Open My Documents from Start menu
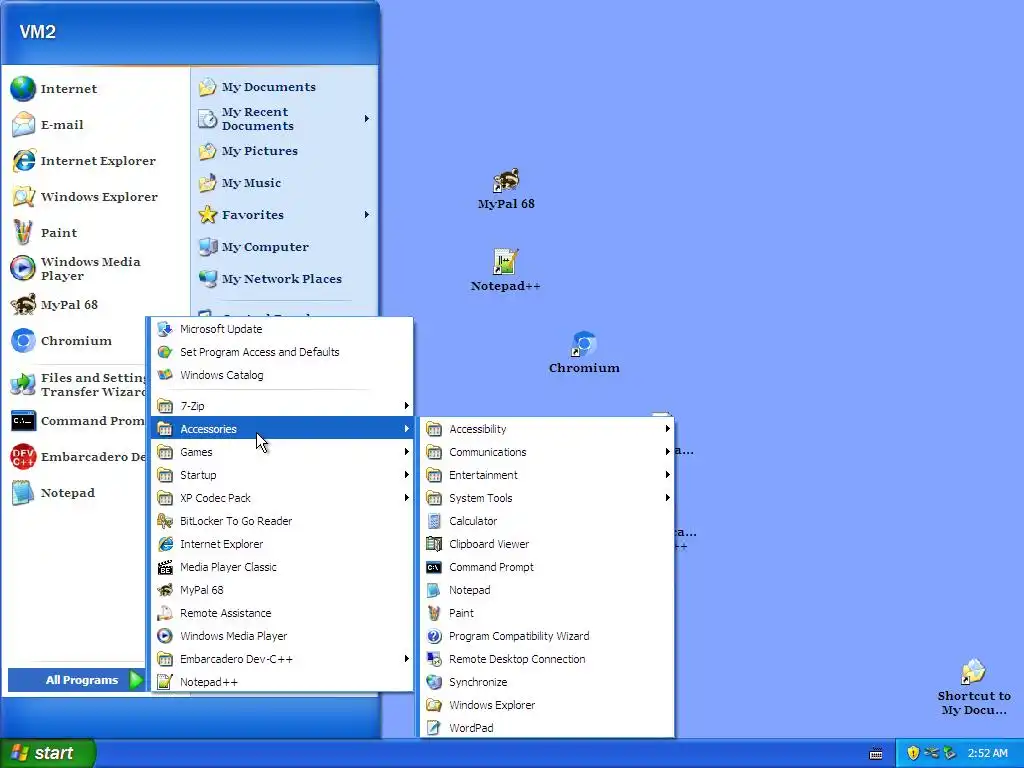Screen dimensions: 1024x768 pos(284,87)
